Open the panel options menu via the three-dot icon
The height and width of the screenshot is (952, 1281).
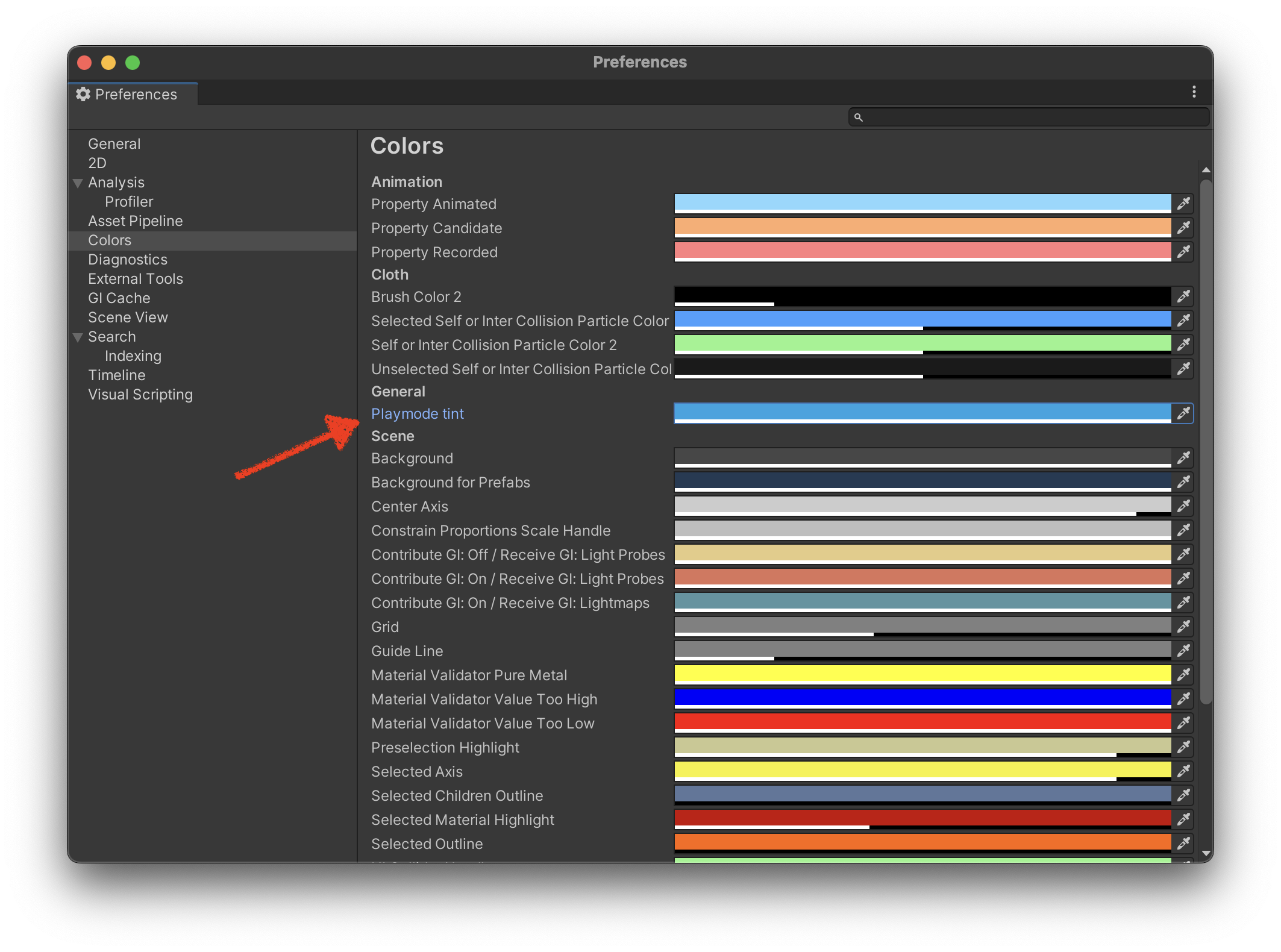1194,92
